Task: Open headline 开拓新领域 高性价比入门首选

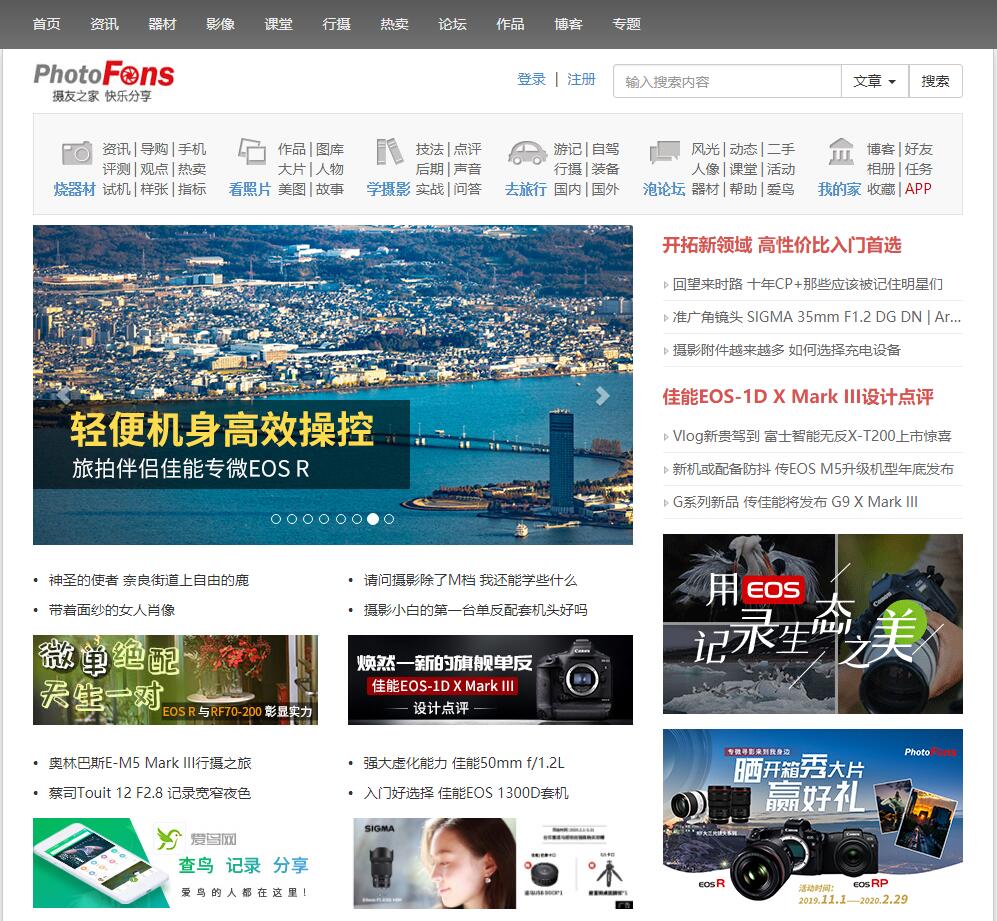Action: (x=782, y=246)
